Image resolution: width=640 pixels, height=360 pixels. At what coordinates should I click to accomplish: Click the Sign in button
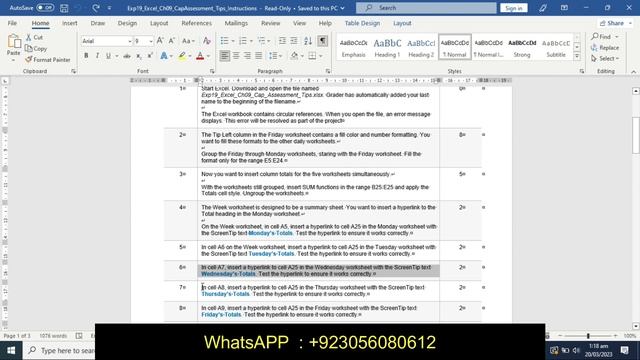coord(513,8)
